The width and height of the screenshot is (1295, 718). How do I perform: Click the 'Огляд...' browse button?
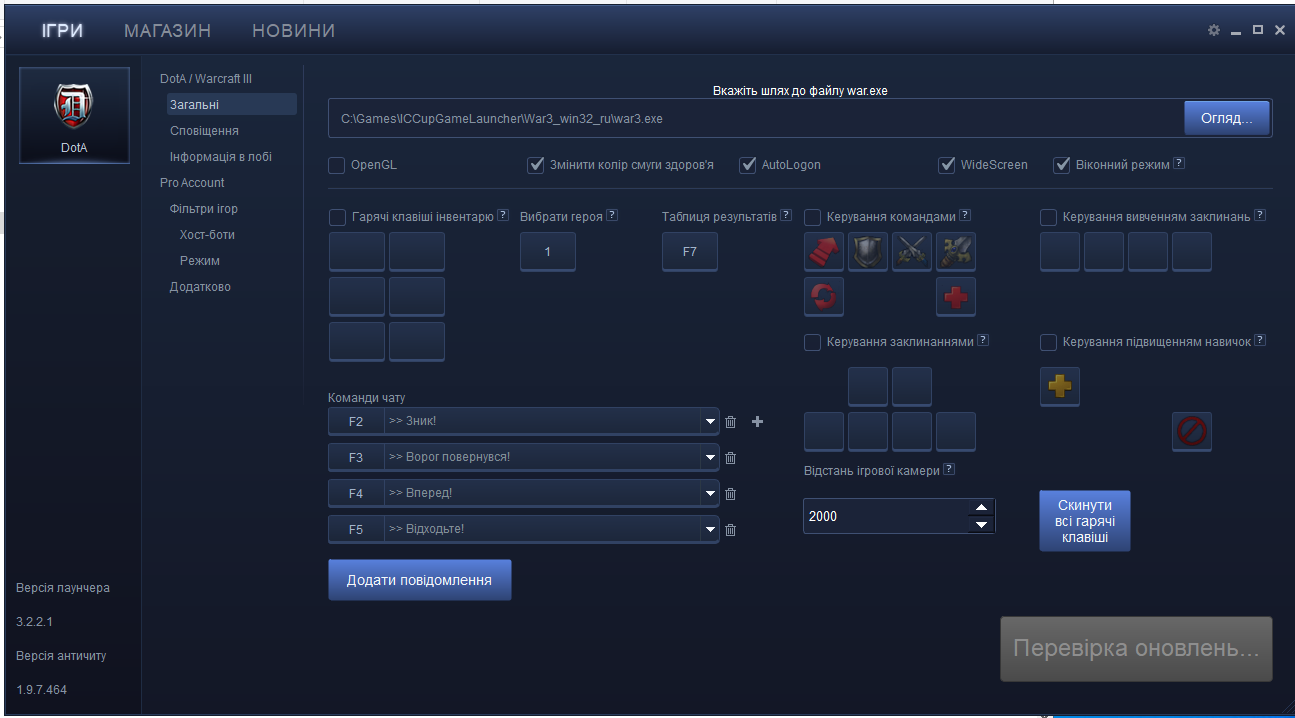(x=1227, y=118)
